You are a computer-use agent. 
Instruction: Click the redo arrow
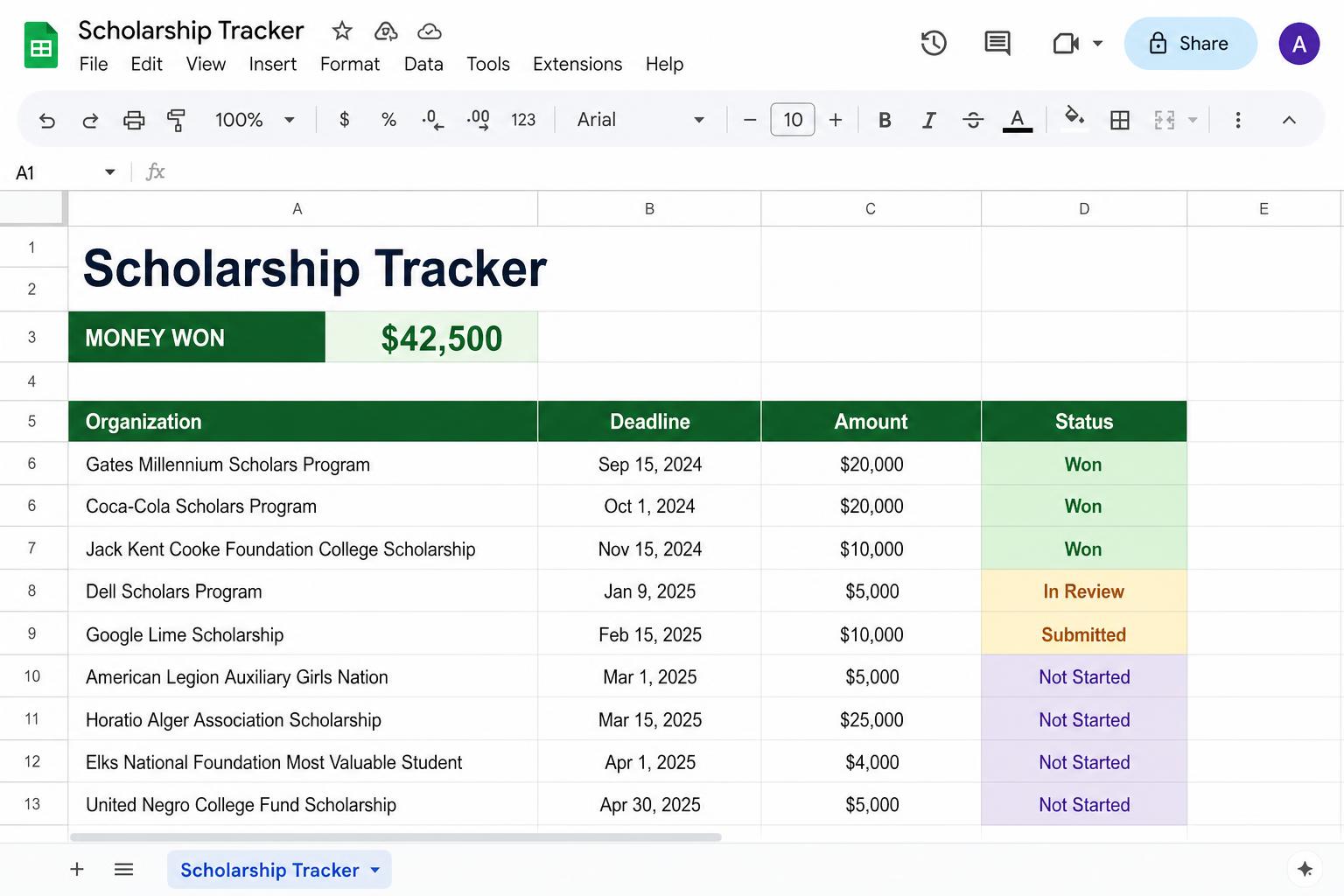pos(90,120)
